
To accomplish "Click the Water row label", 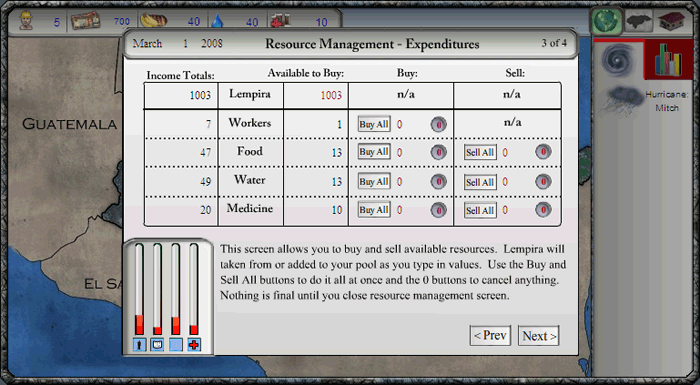I will [250, 180].
